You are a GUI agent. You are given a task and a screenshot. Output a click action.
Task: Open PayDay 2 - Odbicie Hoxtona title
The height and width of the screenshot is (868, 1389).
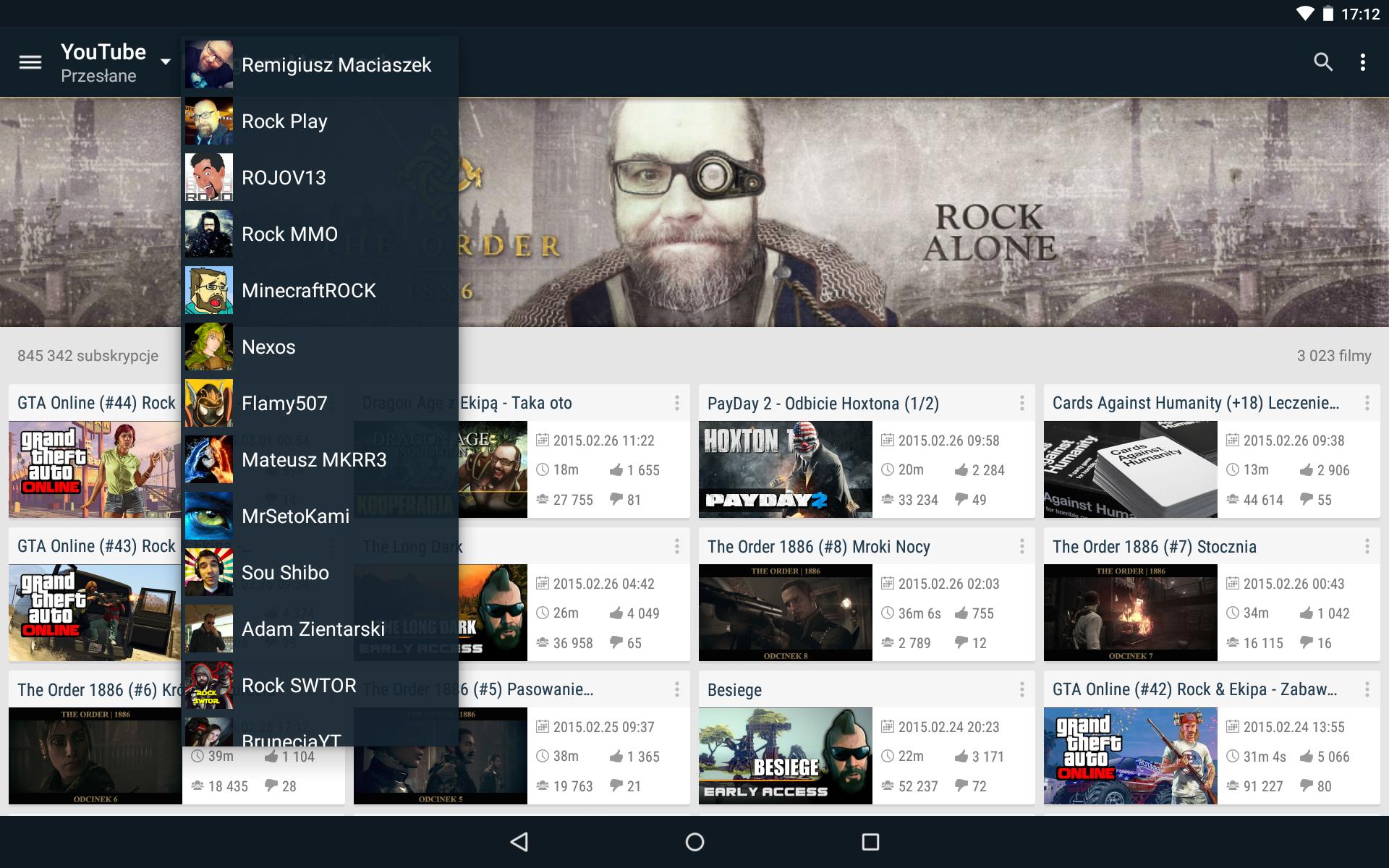(823, 404)
